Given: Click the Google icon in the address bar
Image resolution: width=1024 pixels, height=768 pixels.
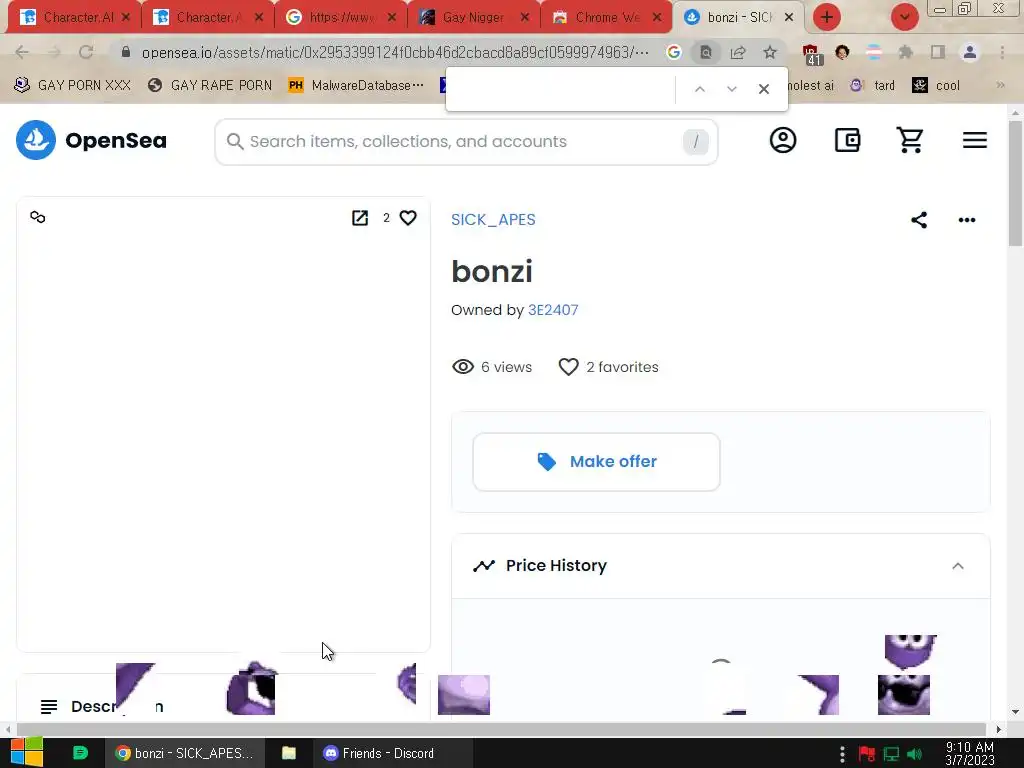Looking at the screenshot, I should pyautogui.click(x=673, y=52).
